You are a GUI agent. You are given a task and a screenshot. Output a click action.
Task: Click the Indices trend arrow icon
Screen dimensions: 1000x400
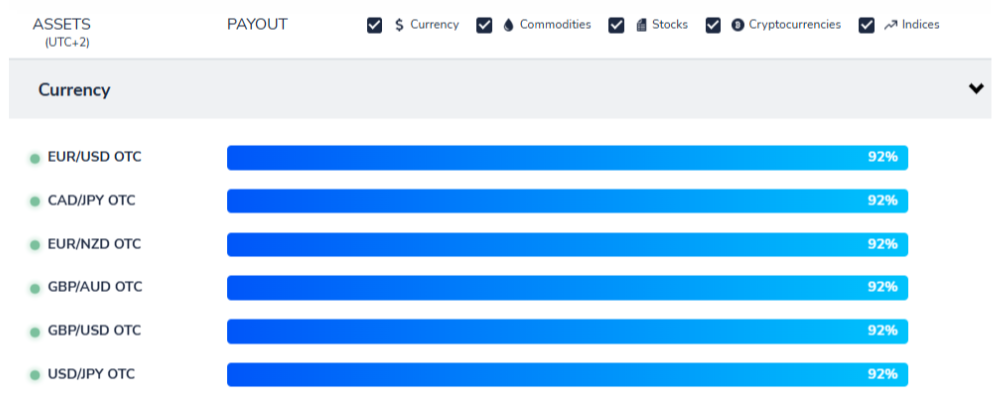tap(890, 25)
